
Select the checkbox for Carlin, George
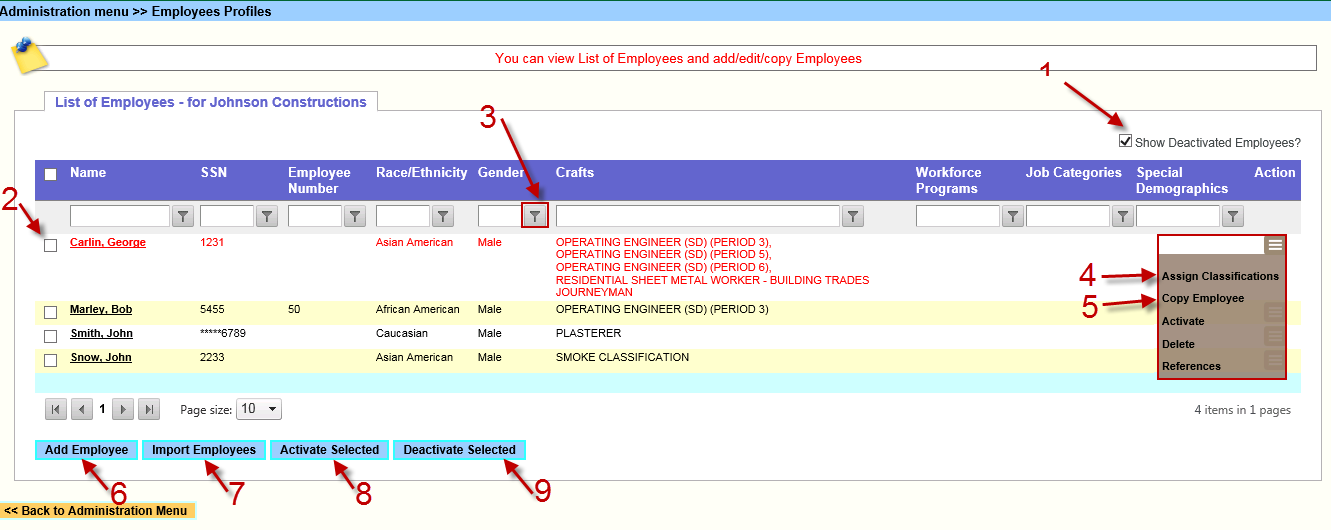coord(51,246)
